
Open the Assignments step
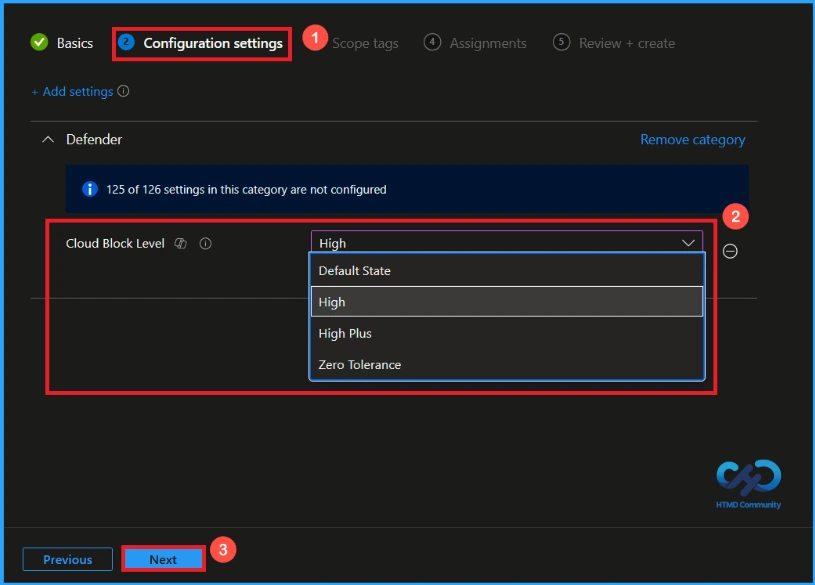[x=487, y=43]
